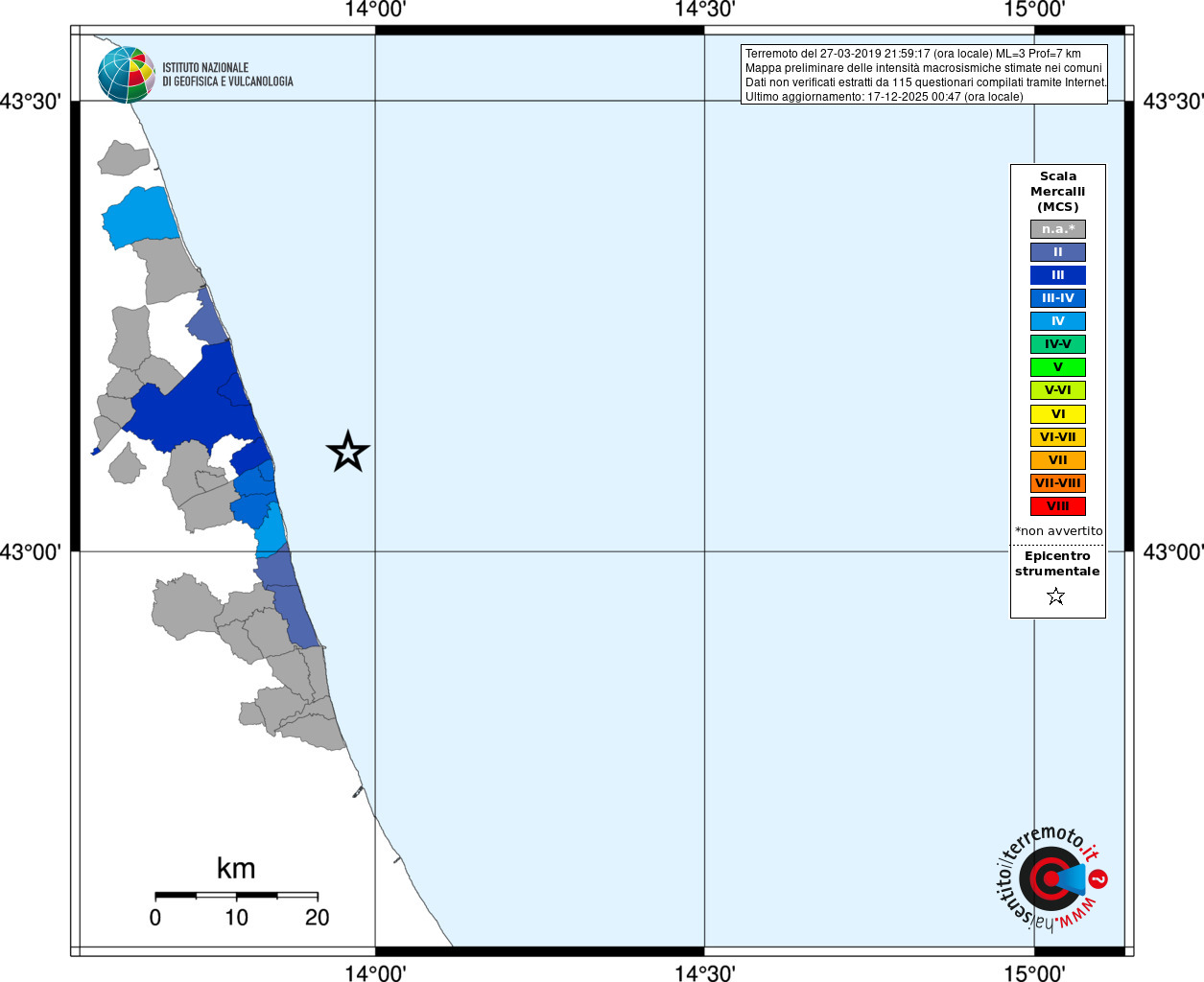Select the II intensity legend swatch

pos(1057,252)
